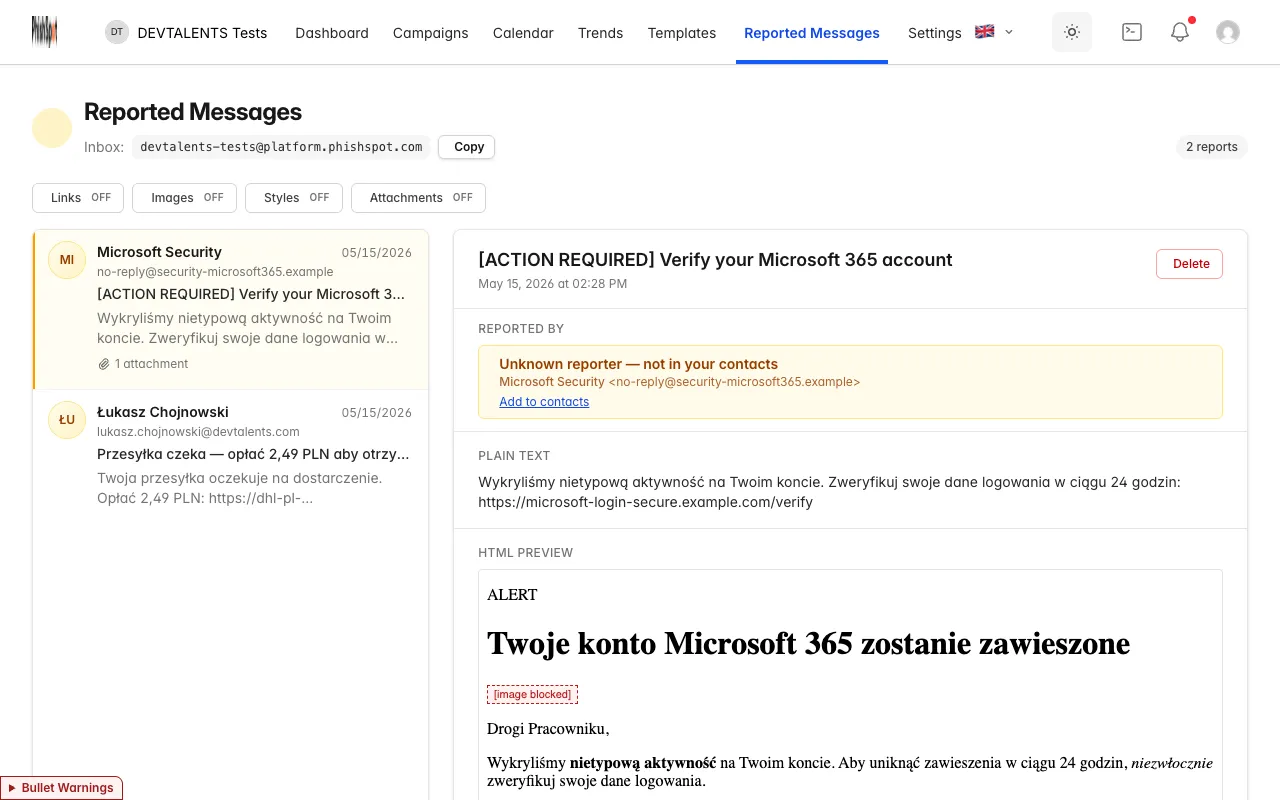Click the ŁU sender avatar
The height and width of the screenshot is (800, 1280).
click(67, 420)
